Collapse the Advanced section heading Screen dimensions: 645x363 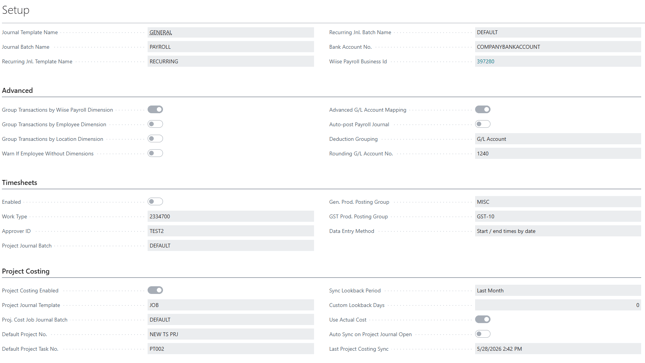17,91
